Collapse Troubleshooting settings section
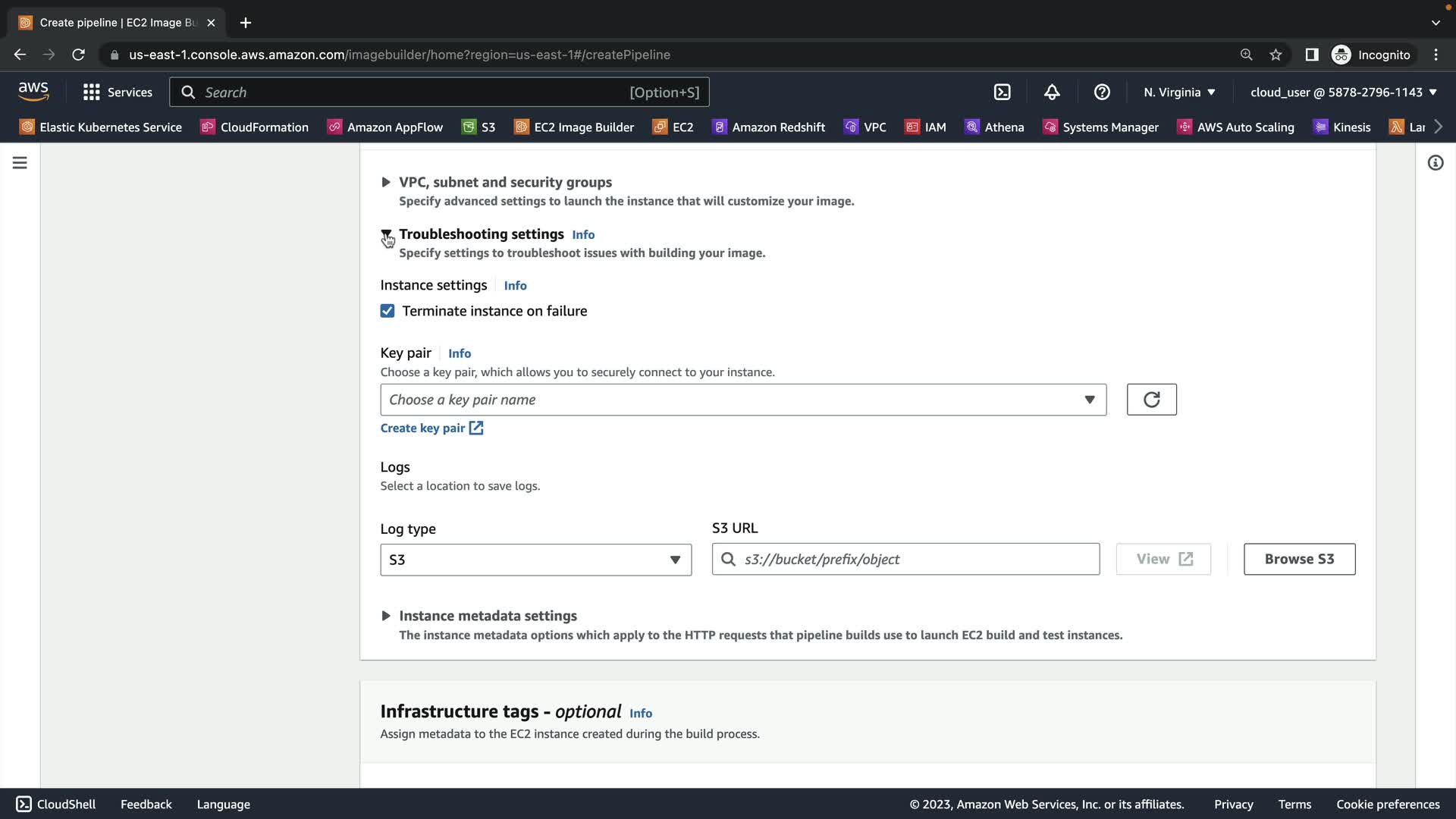The height and width of the screenshot is (819, 1456). 386,234
